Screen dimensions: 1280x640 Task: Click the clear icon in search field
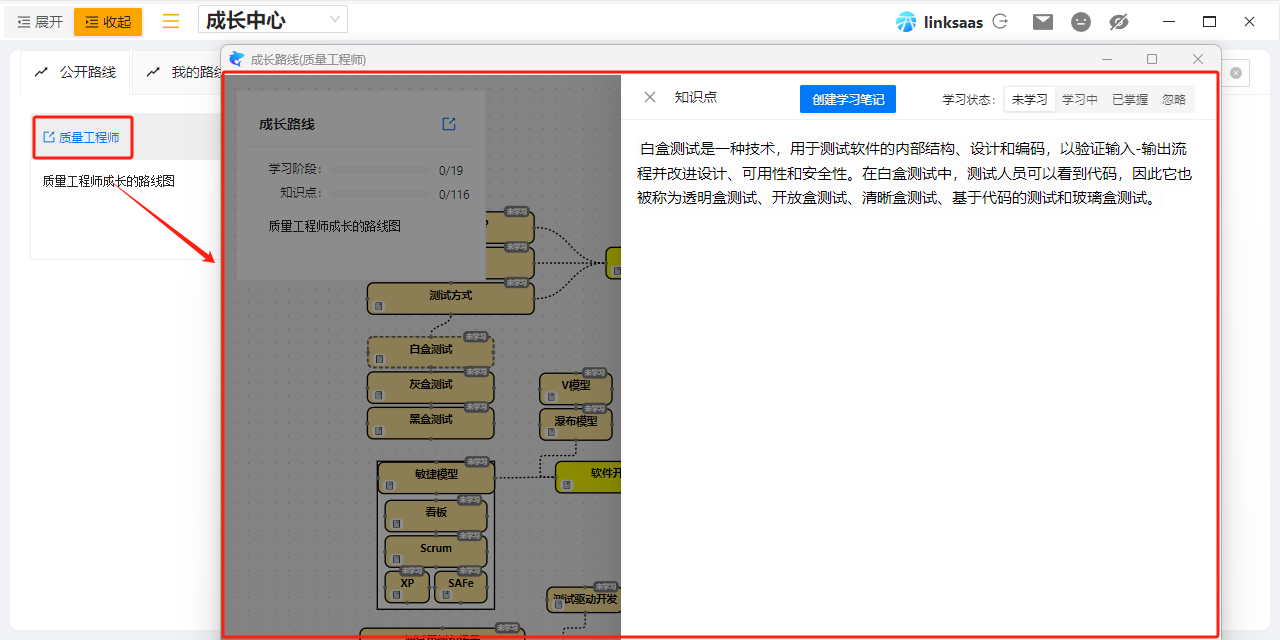tap(1236, 73)
